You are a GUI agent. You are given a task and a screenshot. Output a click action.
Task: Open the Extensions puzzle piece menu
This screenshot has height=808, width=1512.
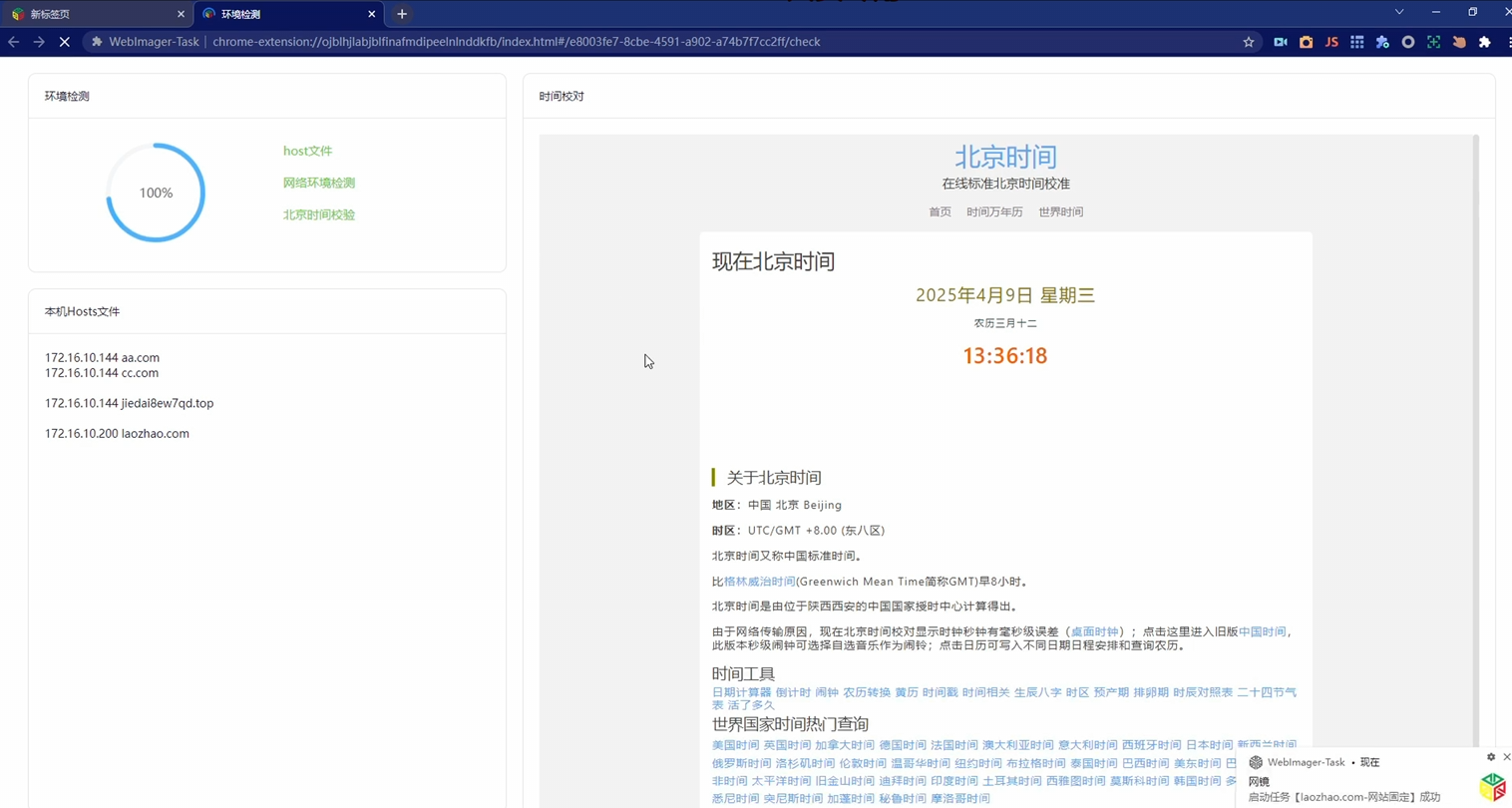(1484, 42)
